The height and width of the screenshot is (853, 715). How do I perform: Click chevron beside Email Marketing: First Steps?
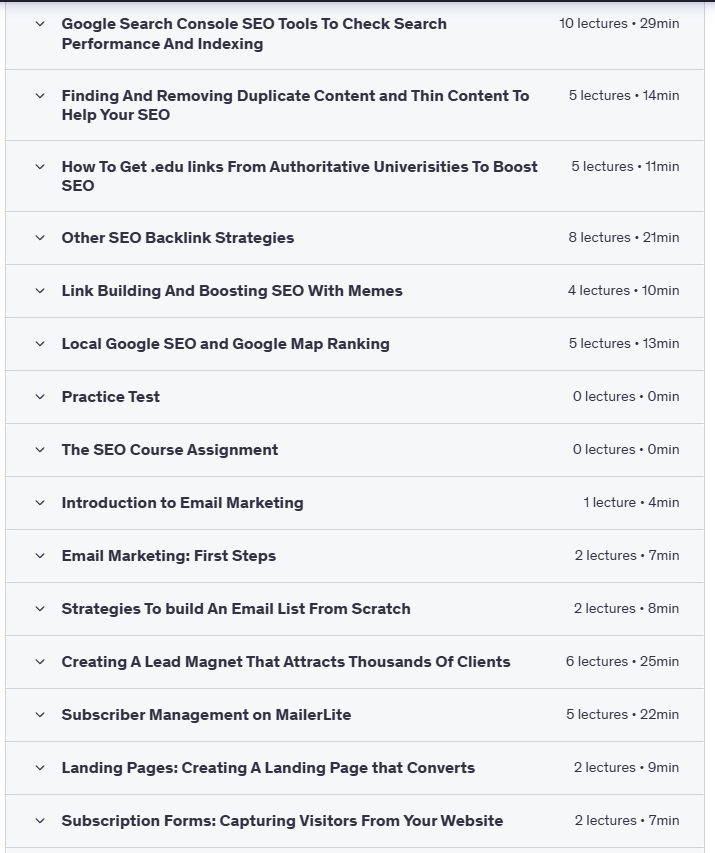(40, 556)
